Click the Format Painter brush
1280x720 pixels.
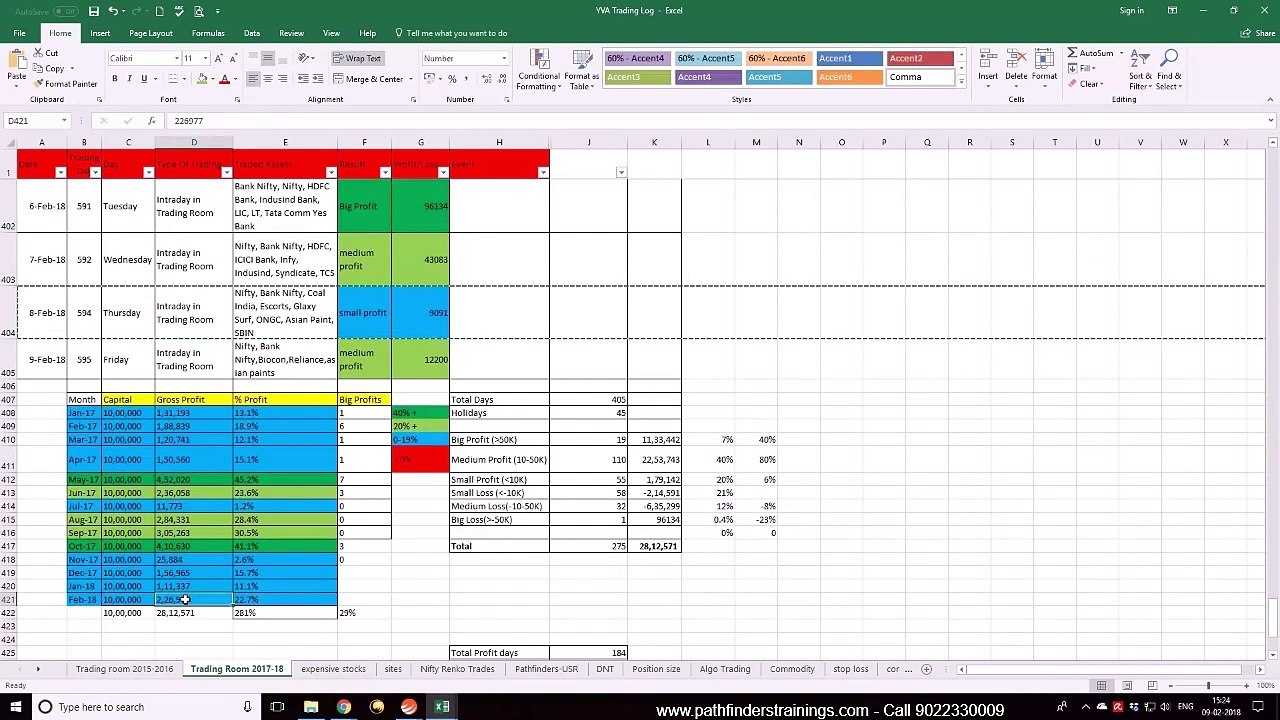click(65, 84)
